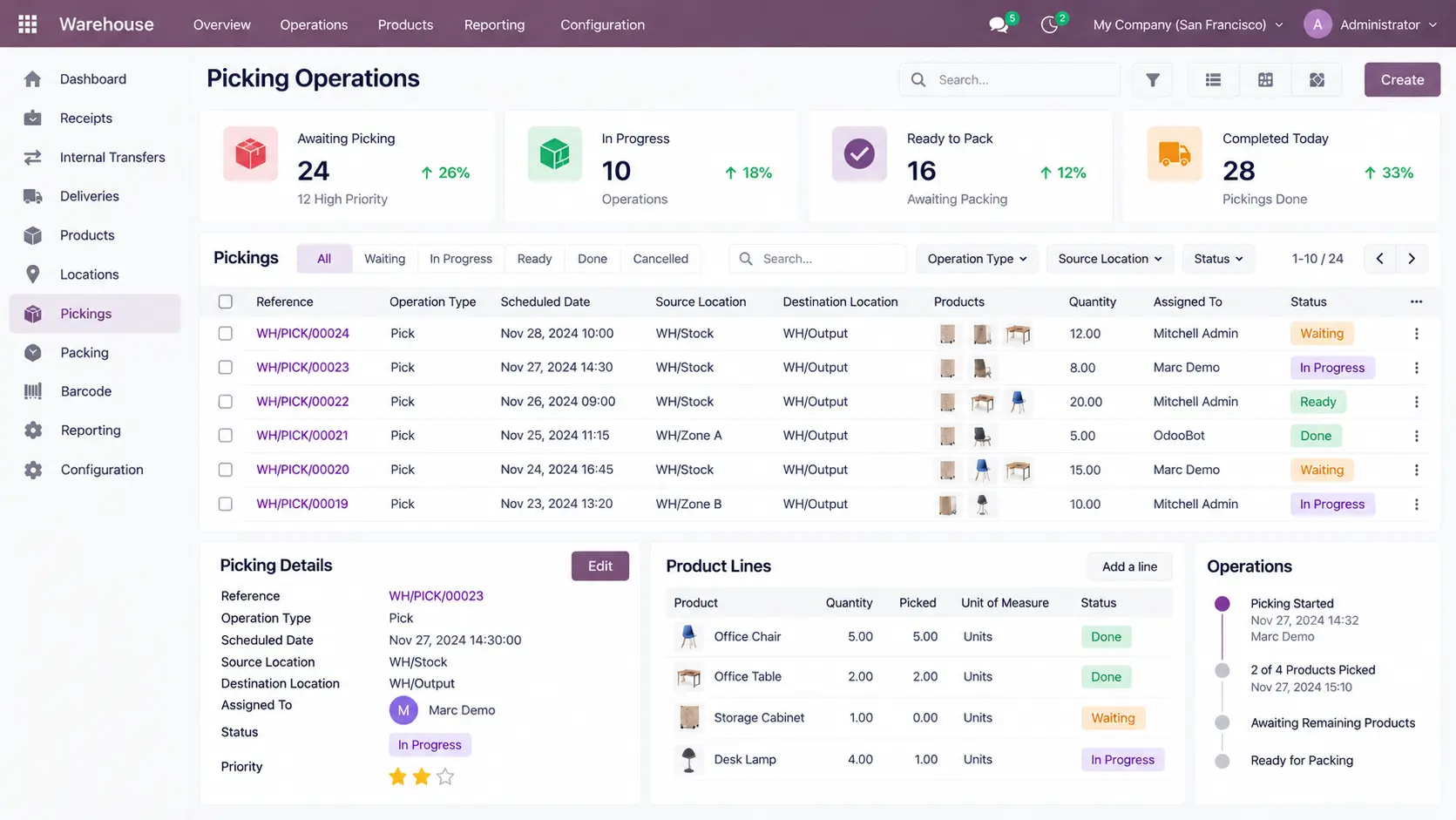Select the In Progress pickings tab
This screenshot has height=820, width=1456.
461,259
